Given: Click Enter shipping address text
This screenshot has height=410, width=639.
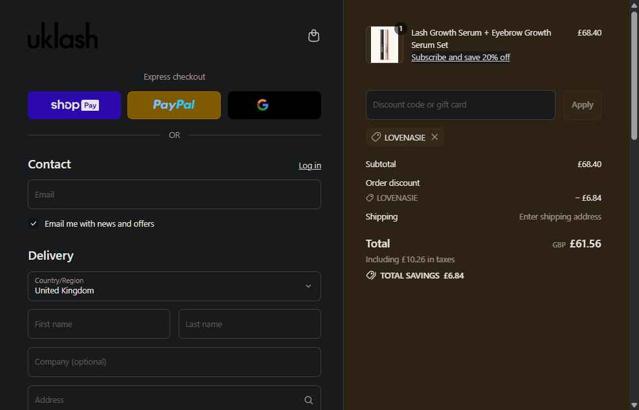Looking at the screenshot, I should (x=560, y=217).
